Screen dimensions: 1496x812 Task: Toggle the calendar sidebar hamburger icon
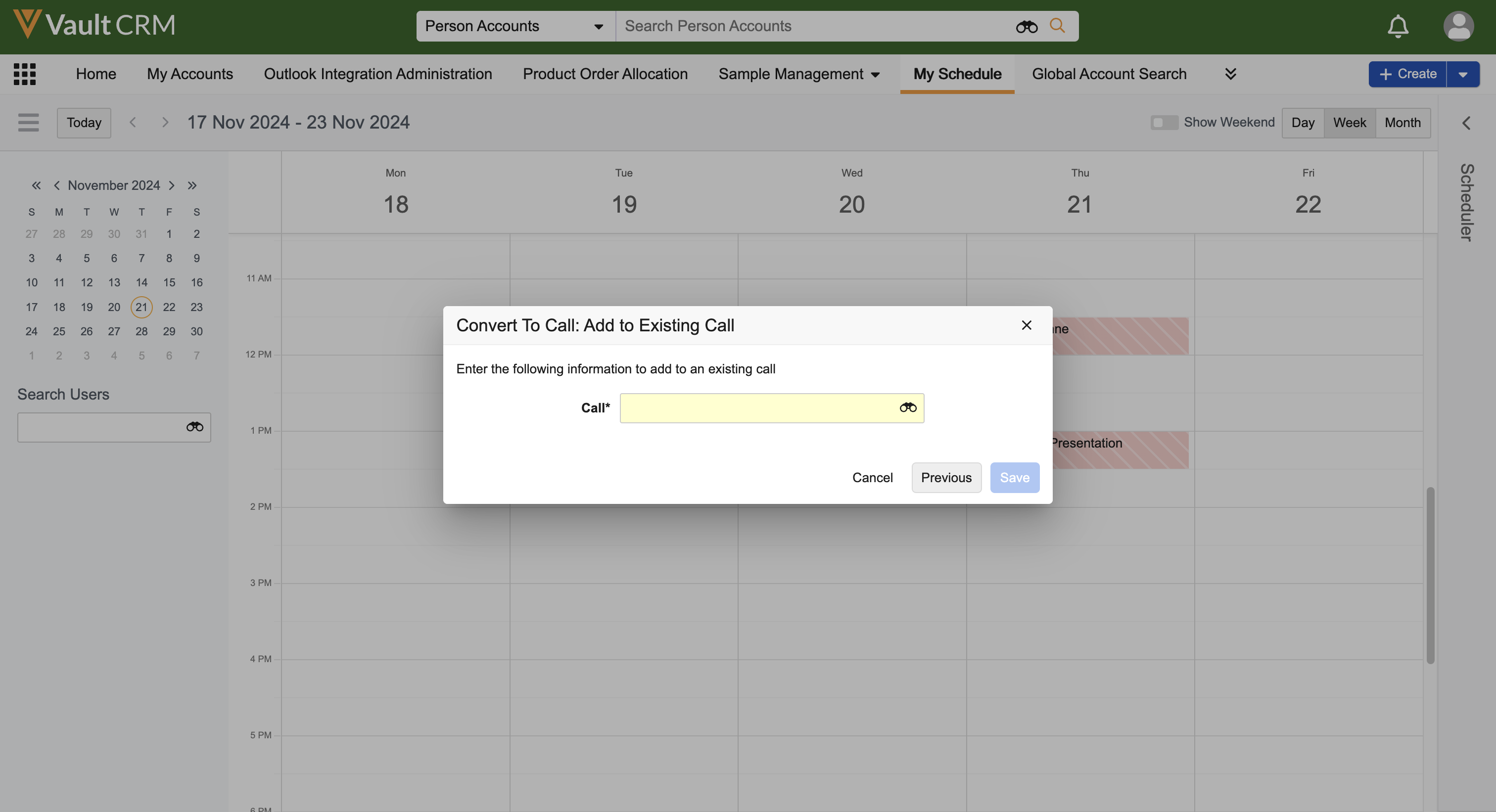pyautogui.click(x=28, y=123)
